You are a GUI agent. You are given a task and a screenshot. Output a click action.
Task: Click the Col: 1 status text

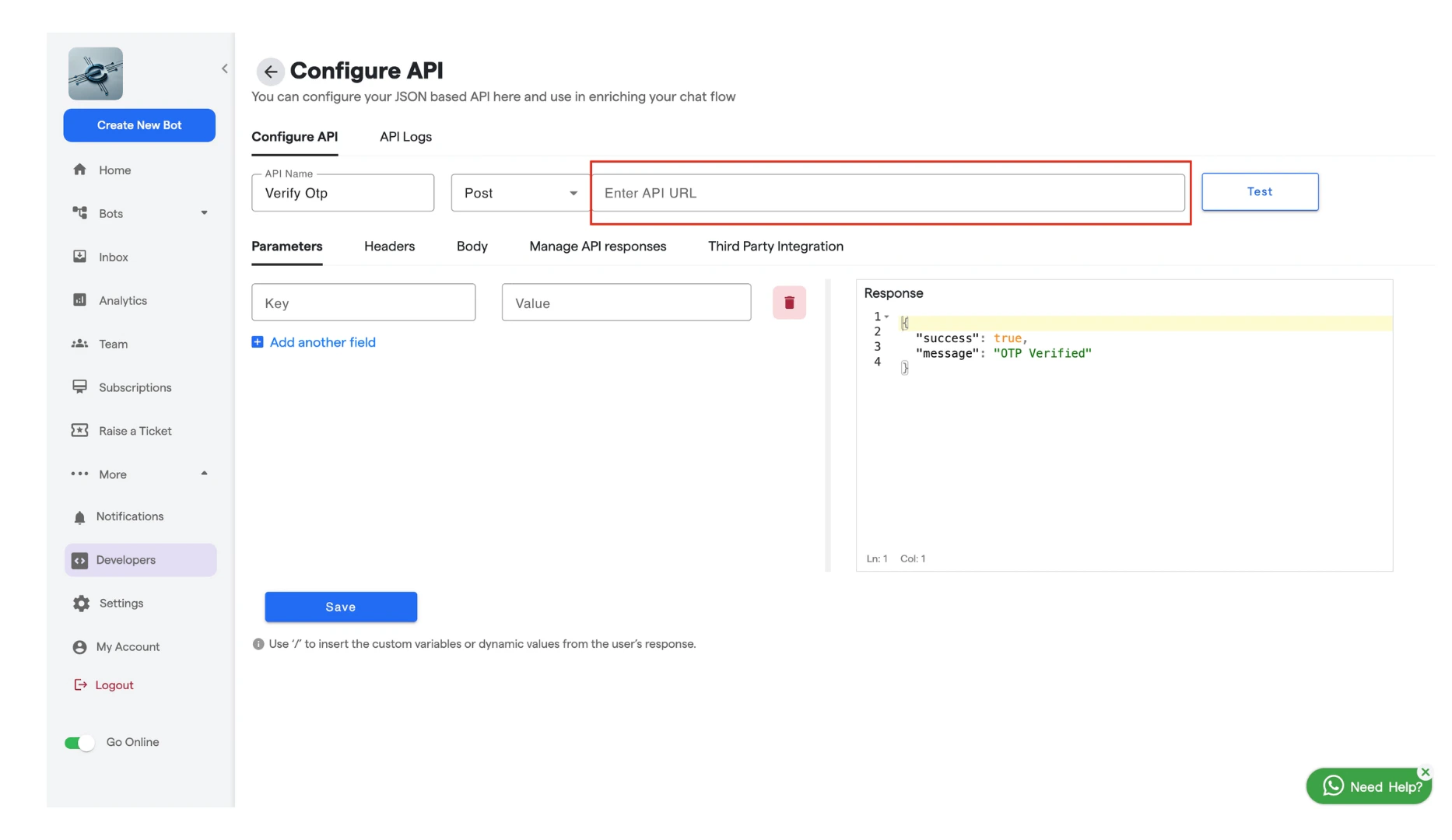pos(913,558)
